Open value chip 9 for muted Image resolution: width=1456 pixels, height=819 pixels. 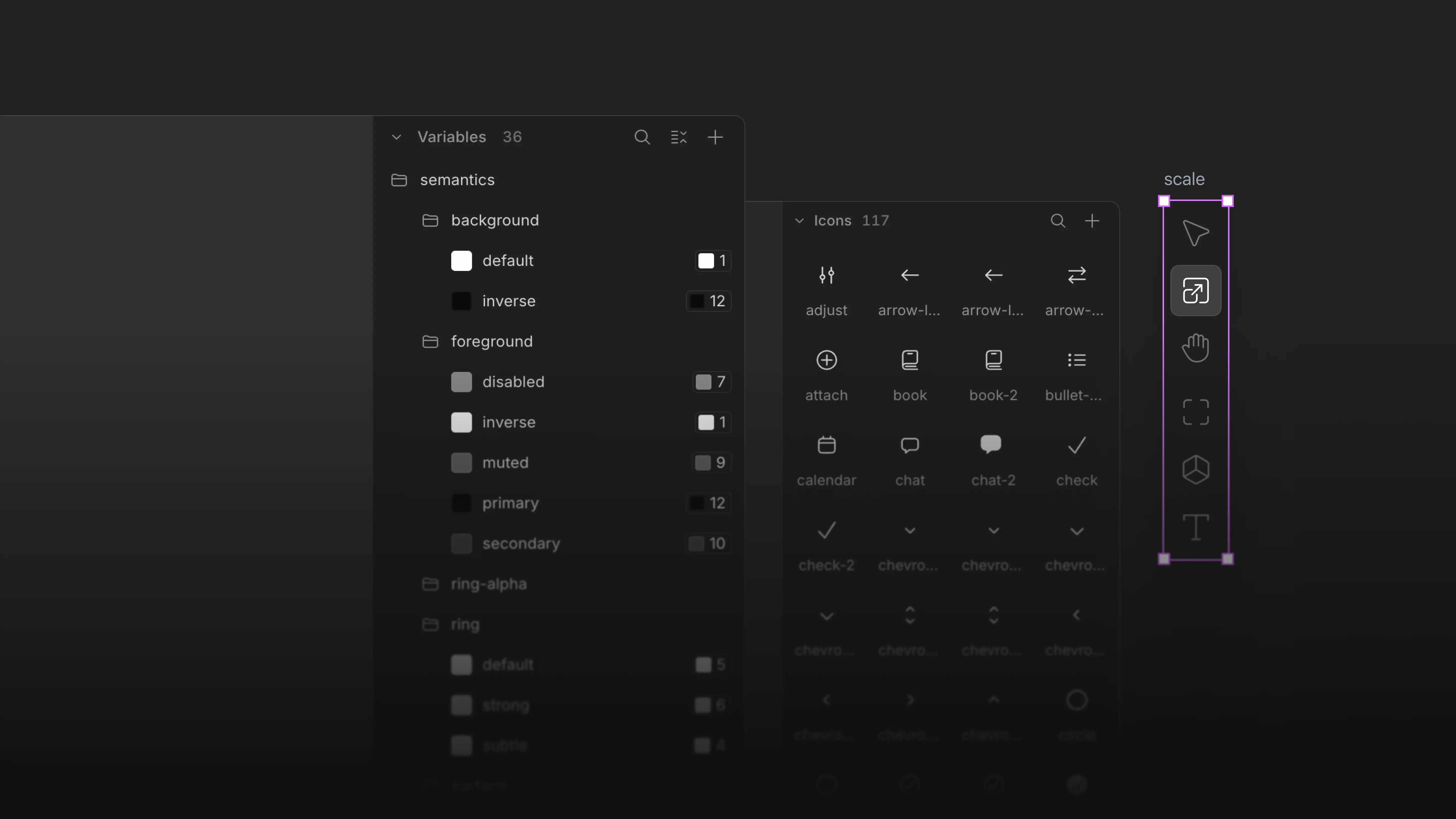pyautogui.click(x=712, y=463)
